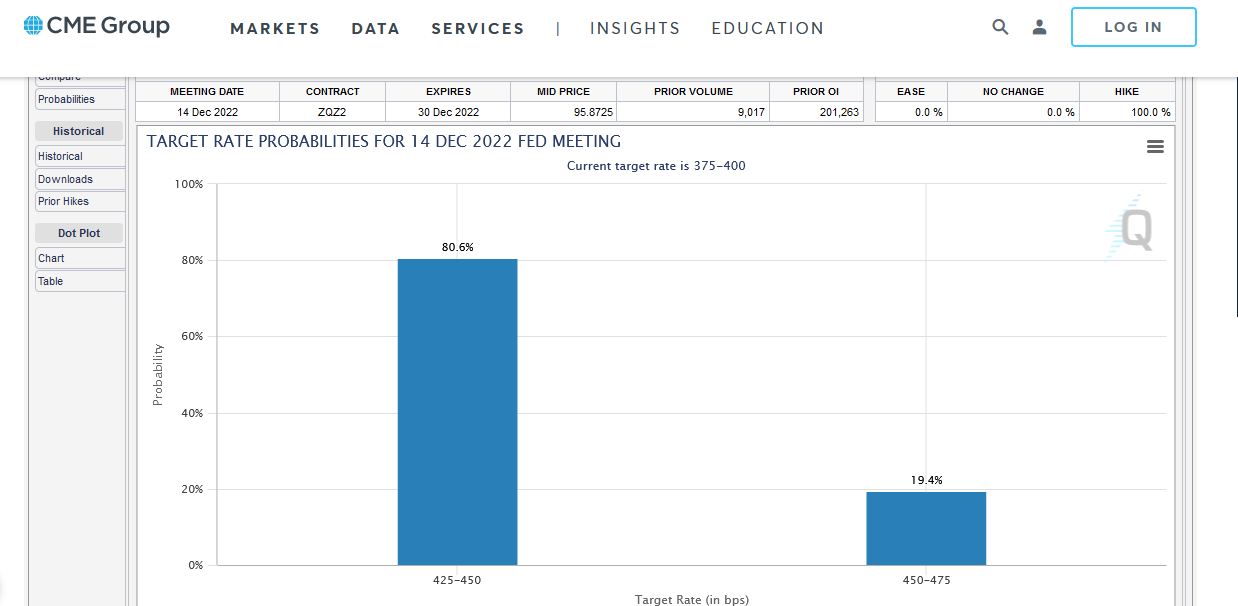1238x606 pixels.
Task: Click the 30 Dec 2022 expires cell
Action: tap(447, 112)
